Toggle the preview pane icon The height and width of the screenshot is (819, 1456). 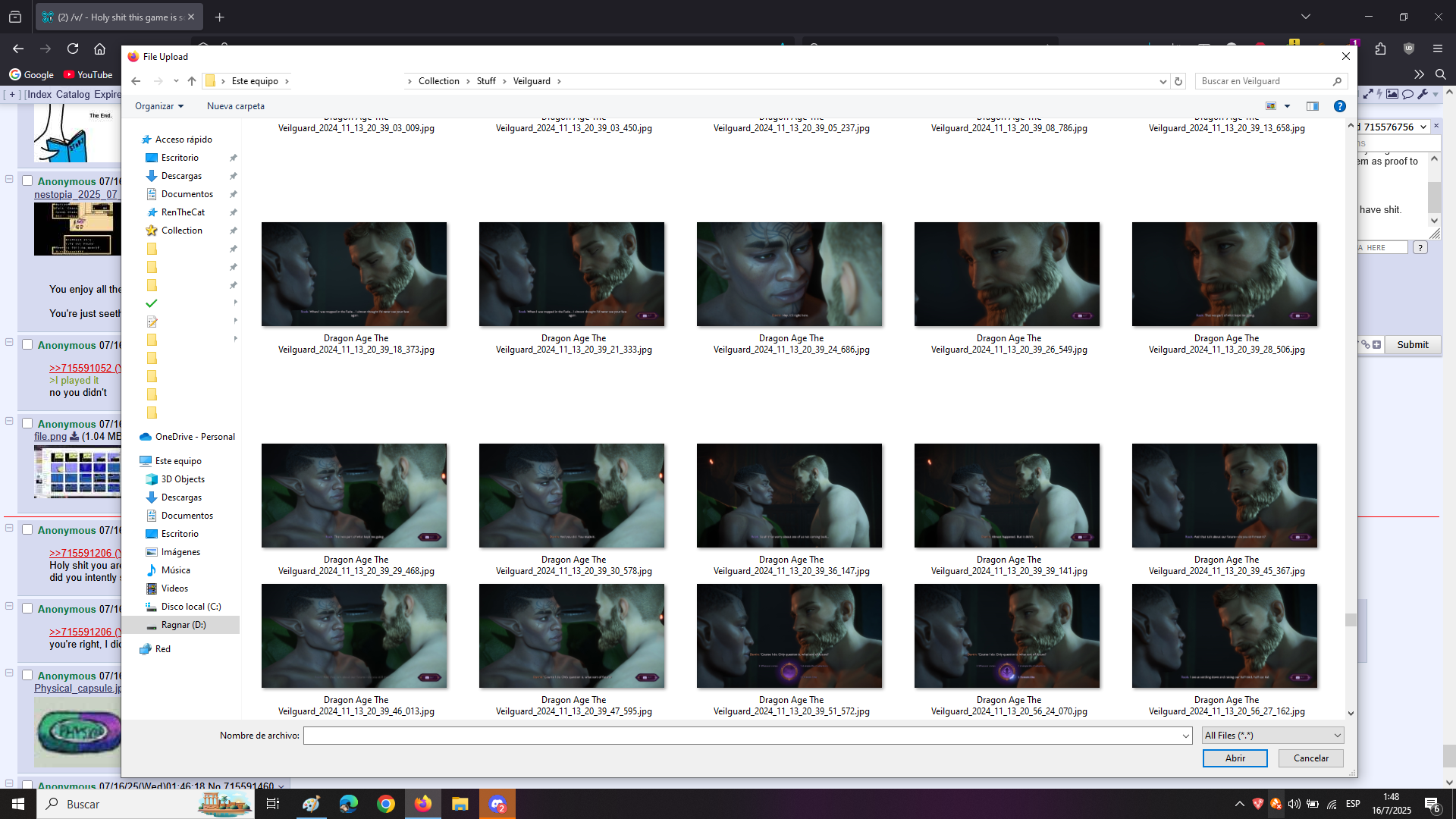1313,106
